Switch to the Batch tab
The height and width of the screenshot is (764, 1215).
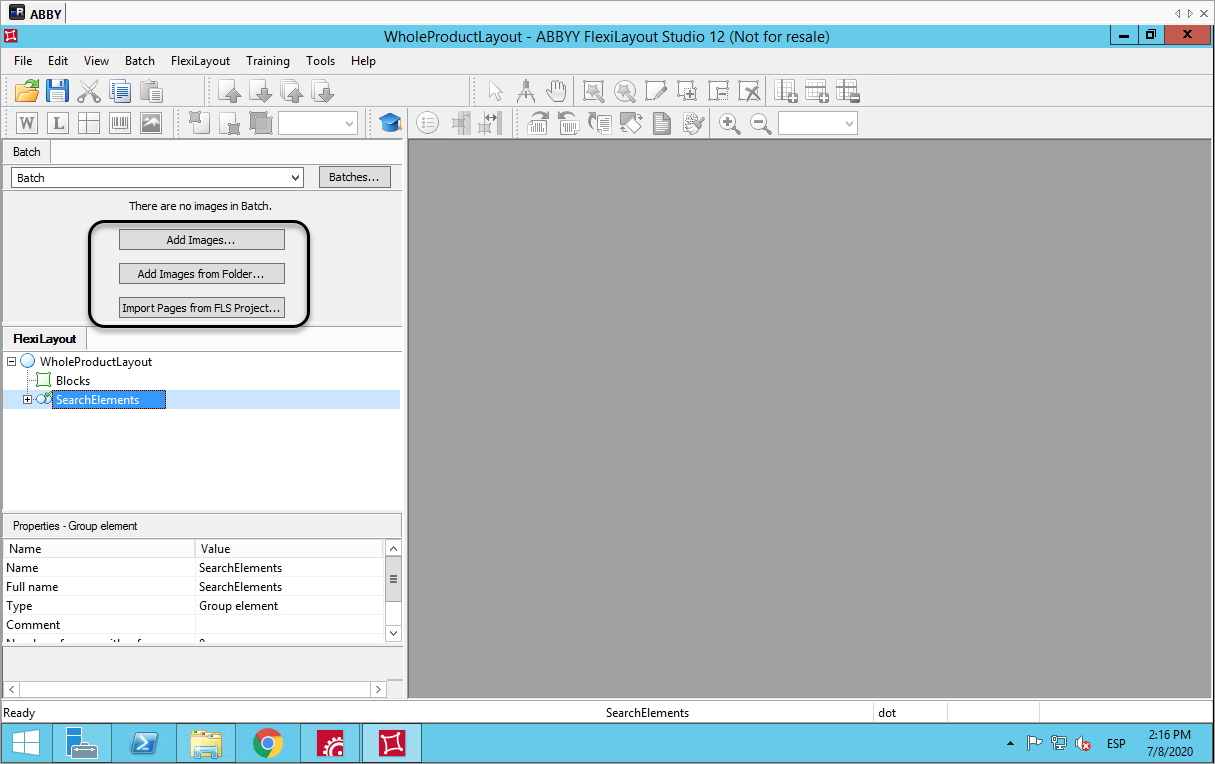[27, 152]
